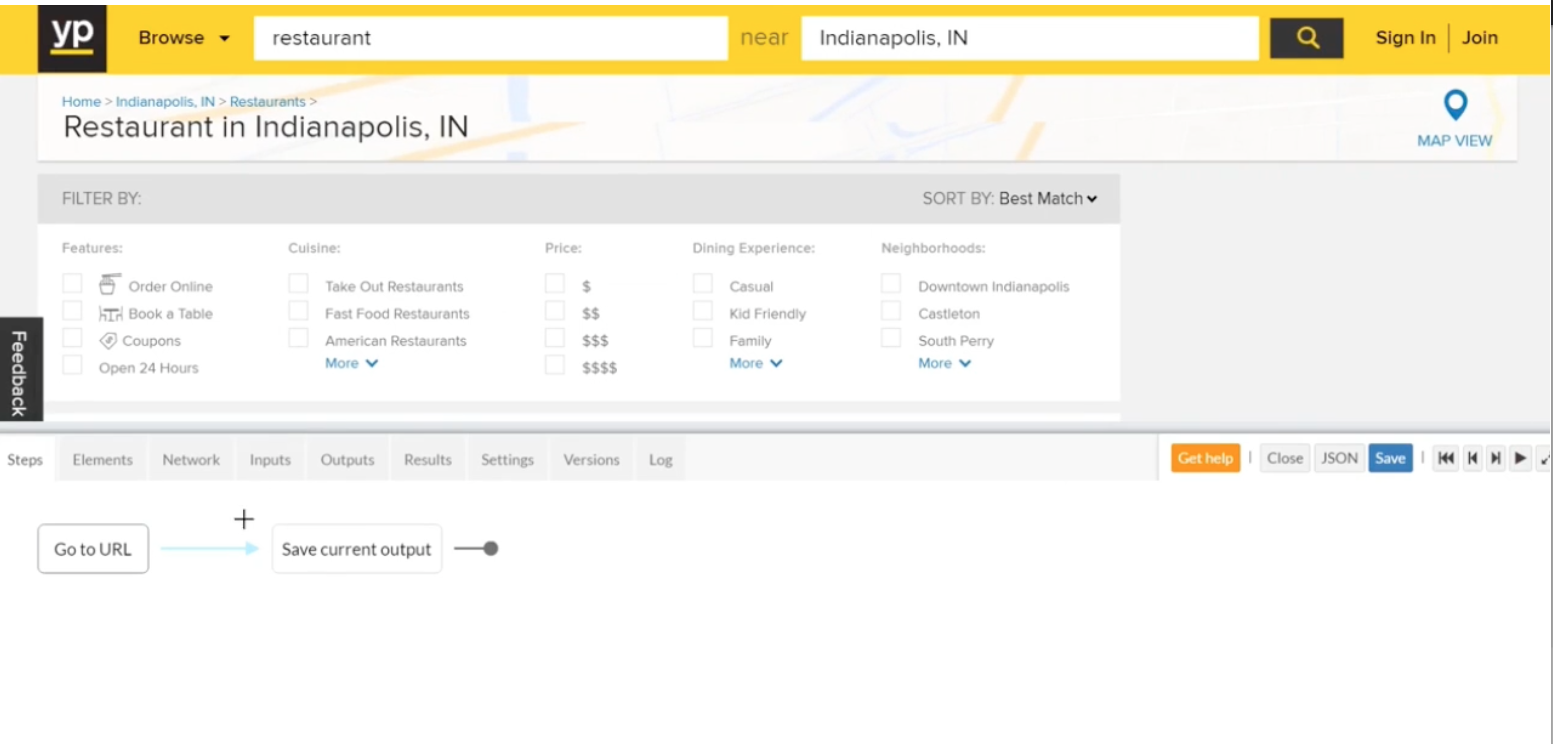Screen dimensions: 1553x744
Task: Click the orange Get help button
Action: coord(1204,458)
